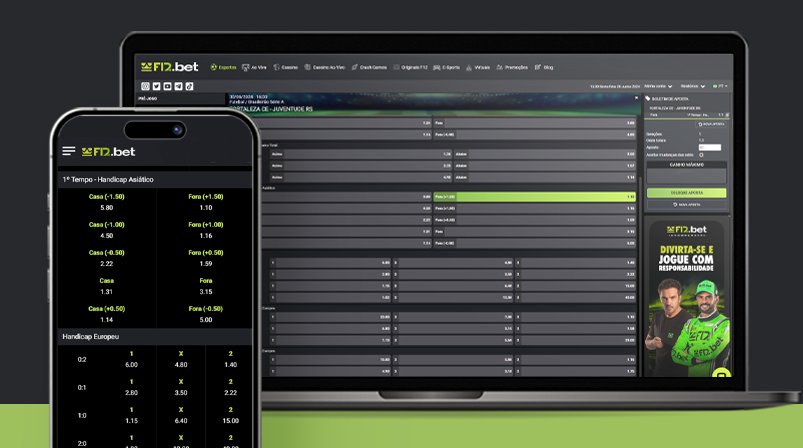The height and width of the screenshot is (448, 803).
Task: Pick option 1 at 6.00 in 0:2 row
Action: click(131, 359)
